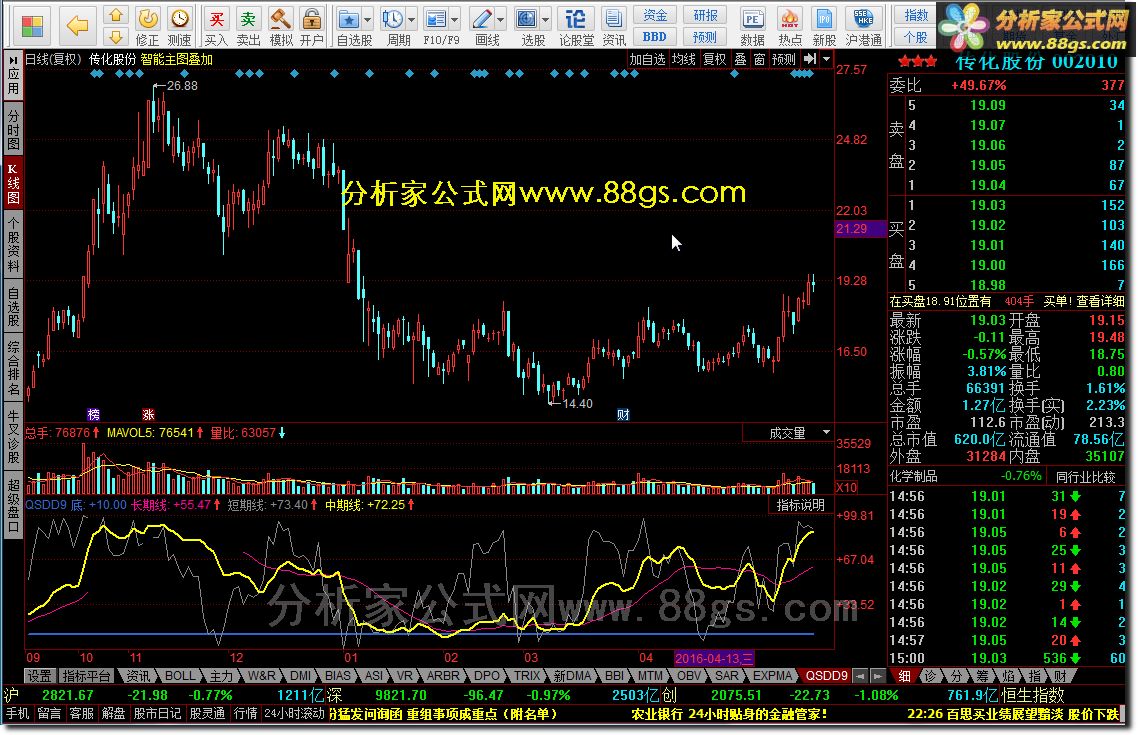1138x735 pixels.
Task: Open the 数据 PE data icon
Action: 752,26
